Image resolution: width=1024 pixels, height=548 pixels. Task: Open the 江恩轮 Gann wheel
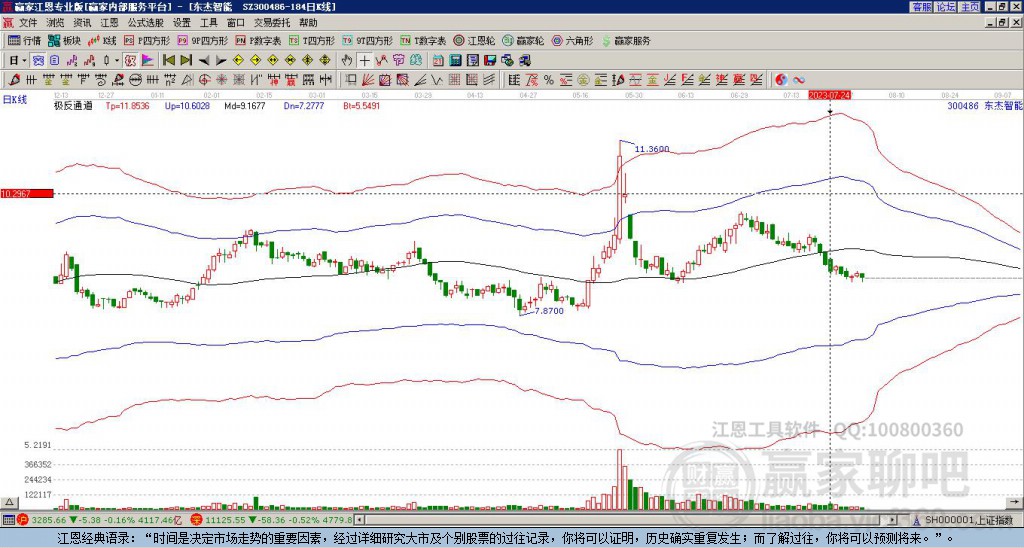click(474, 40)
